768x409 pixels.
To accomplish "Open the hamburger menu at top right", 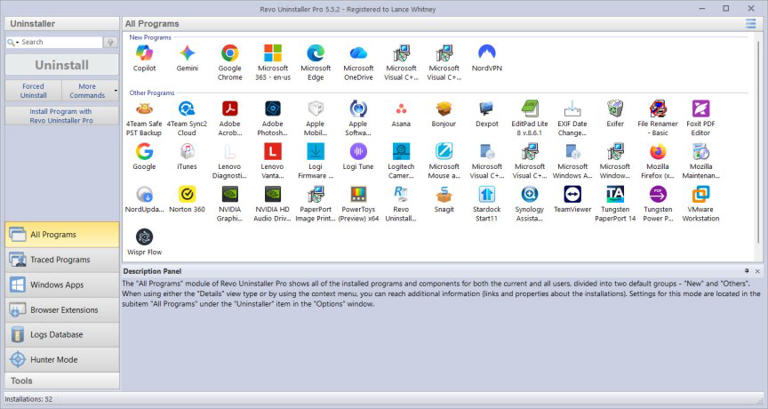I will coord(750,24).
